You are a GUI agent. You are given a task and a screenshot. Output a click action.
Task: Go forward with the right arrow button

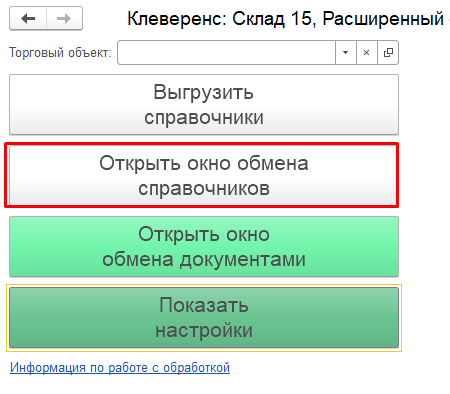[x=64, y=18]
